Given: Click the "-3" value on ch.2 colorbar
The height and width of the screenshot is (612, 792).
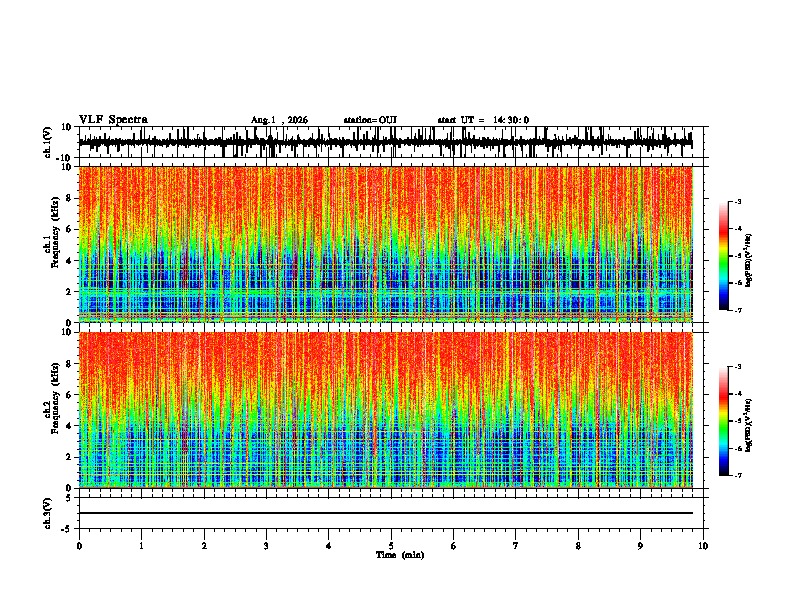Looking at the screenshot, I should tap(738, 367).
